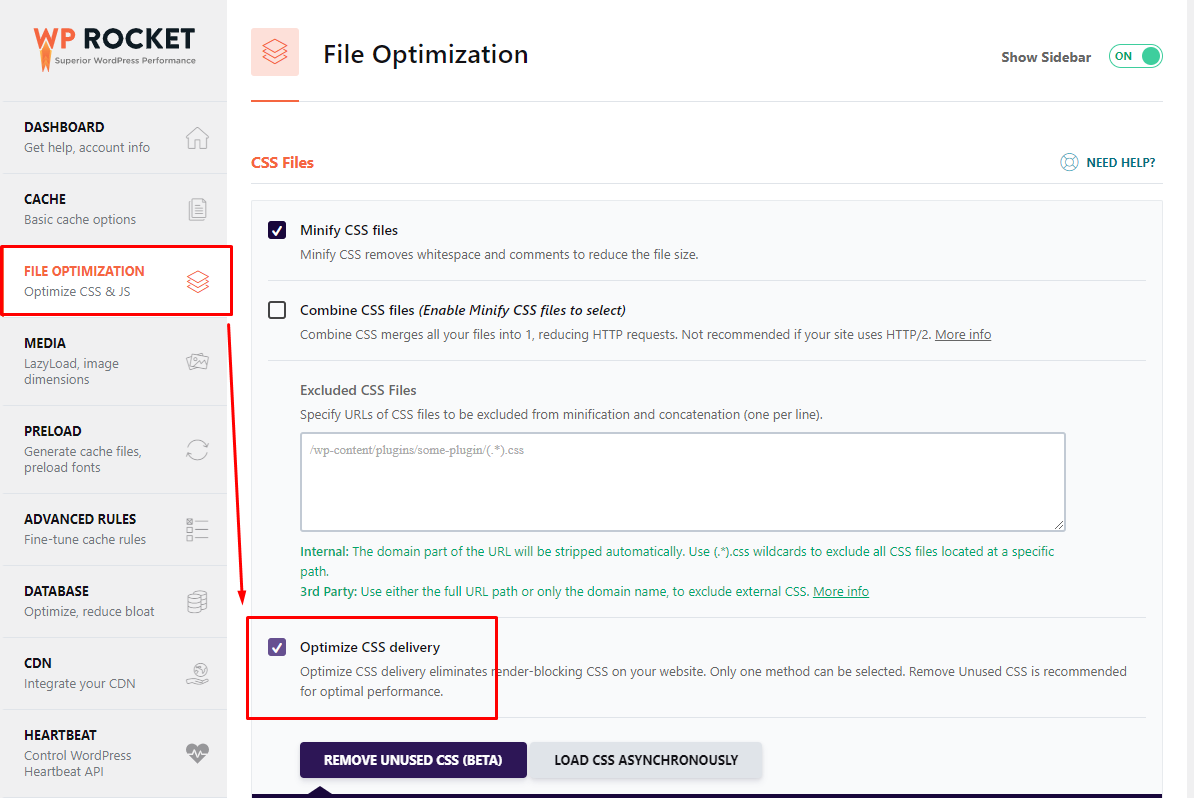Open More info link for Combine CSS

(963, 334)
